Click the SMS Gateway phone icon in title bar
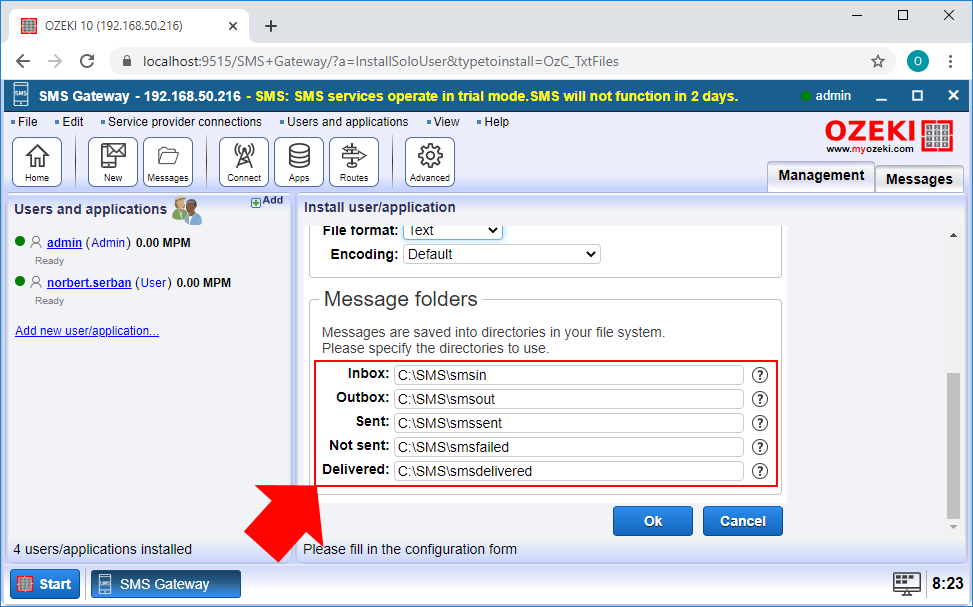This screenshot has width=973, height=607. (x=20, y=96)
